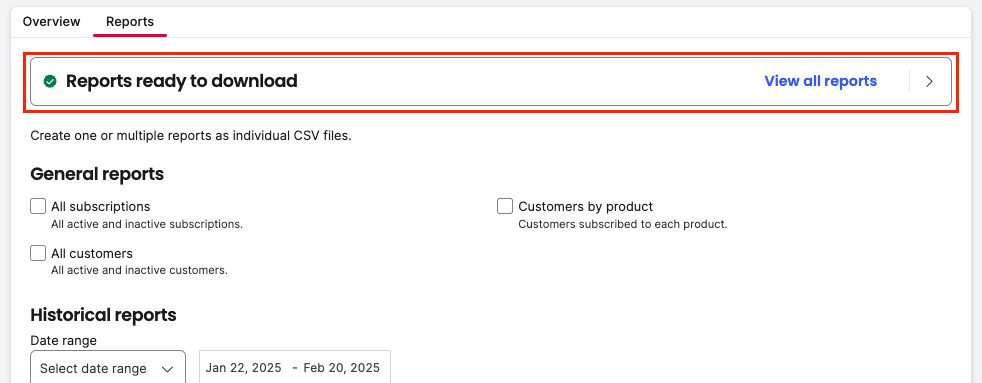Switch to the Overview tab
The height and width of the screenshot is (383, 982).
click(51, 22)
